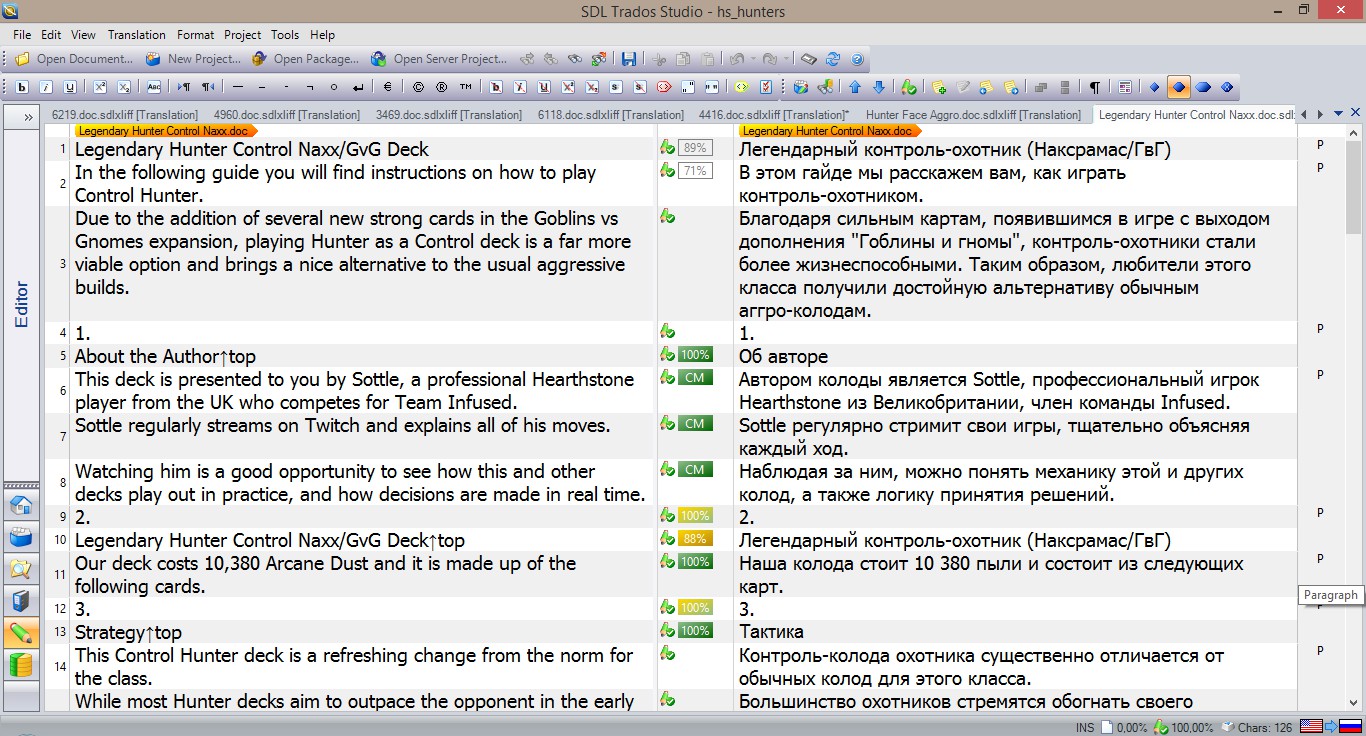Confirm the translation with the pencil-check icon
This screenshot has height=736, width=1366.
click(x=908, y=87)
